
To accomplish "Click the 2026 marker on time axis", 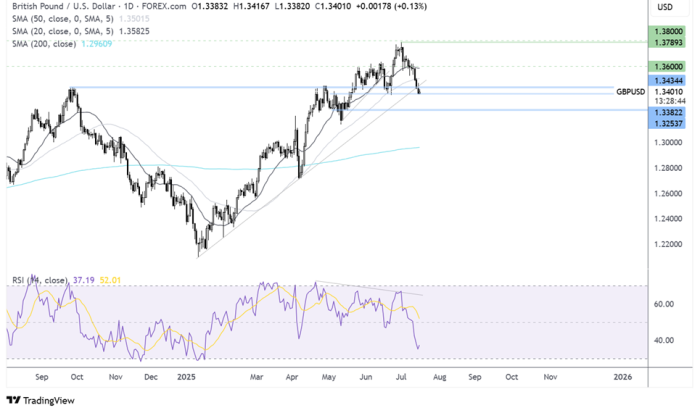I will [622, 377].
